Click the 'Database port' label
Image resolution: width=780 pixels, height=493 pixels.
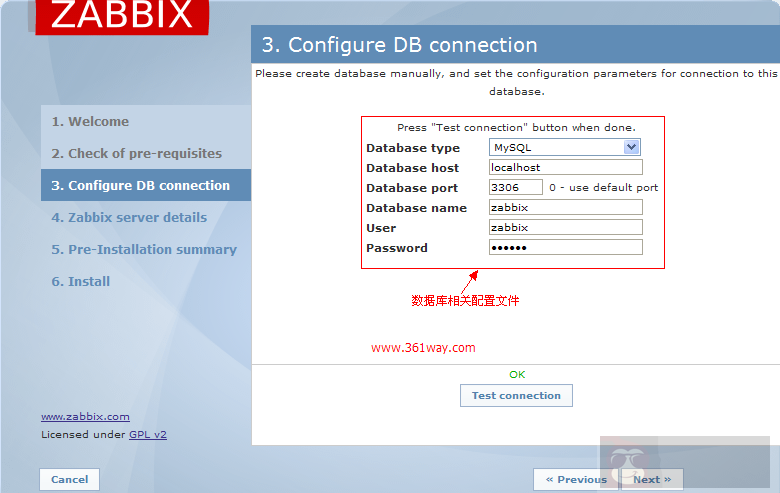[x=412, y=188]
